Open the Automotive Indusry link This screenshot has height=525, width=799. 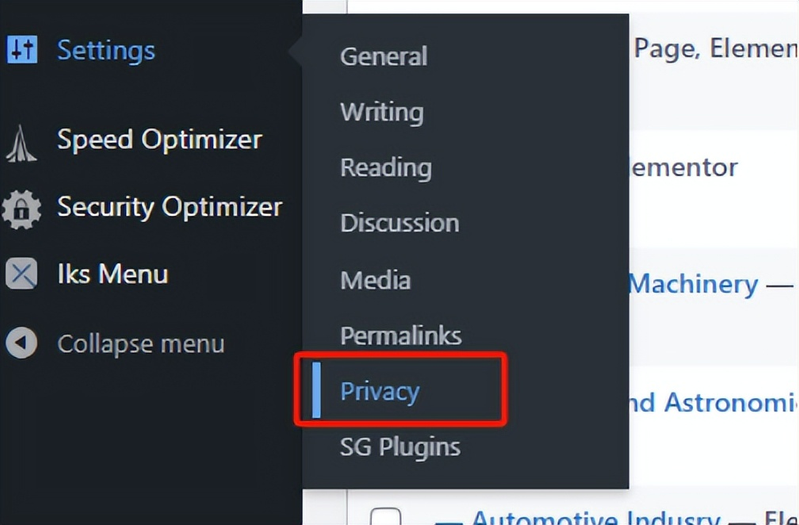tap(595, 517)
